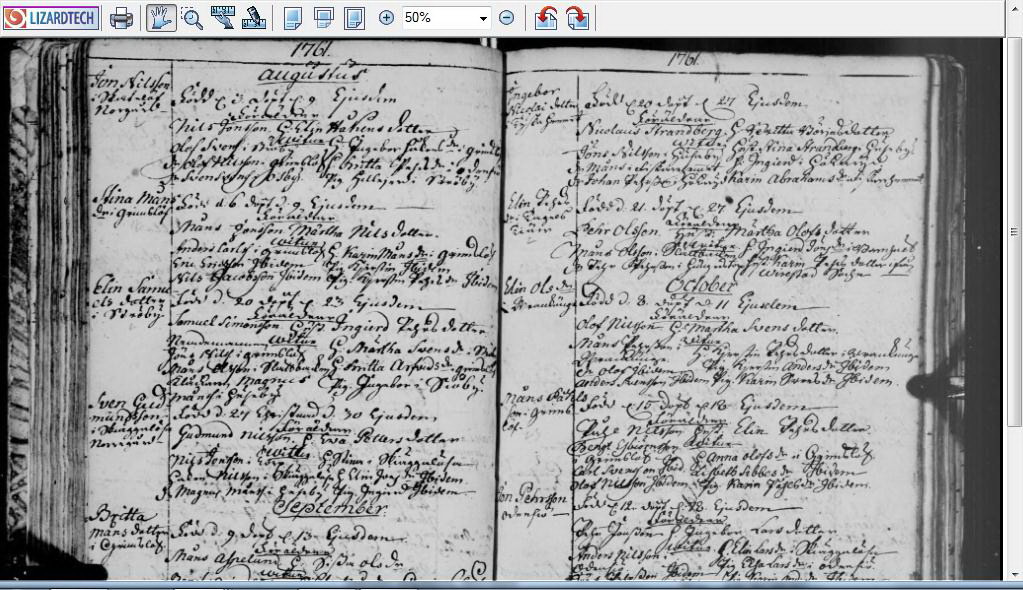Click the fit-to-window view icon
Viewport: 1023px width, 590px height.
[323, 18]
